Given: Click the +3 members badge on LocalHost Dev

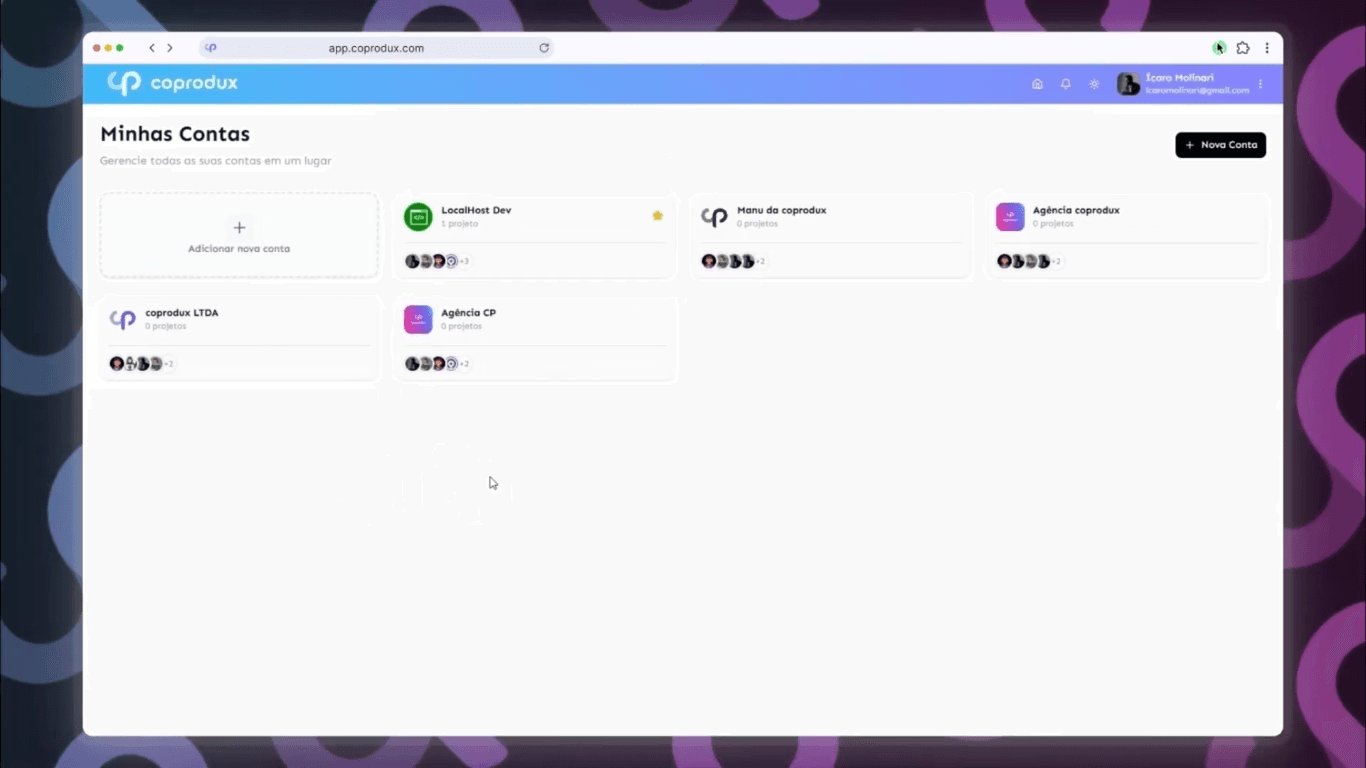Looking at the screenshot, I should pyautogui.click(x=463, y=262).
